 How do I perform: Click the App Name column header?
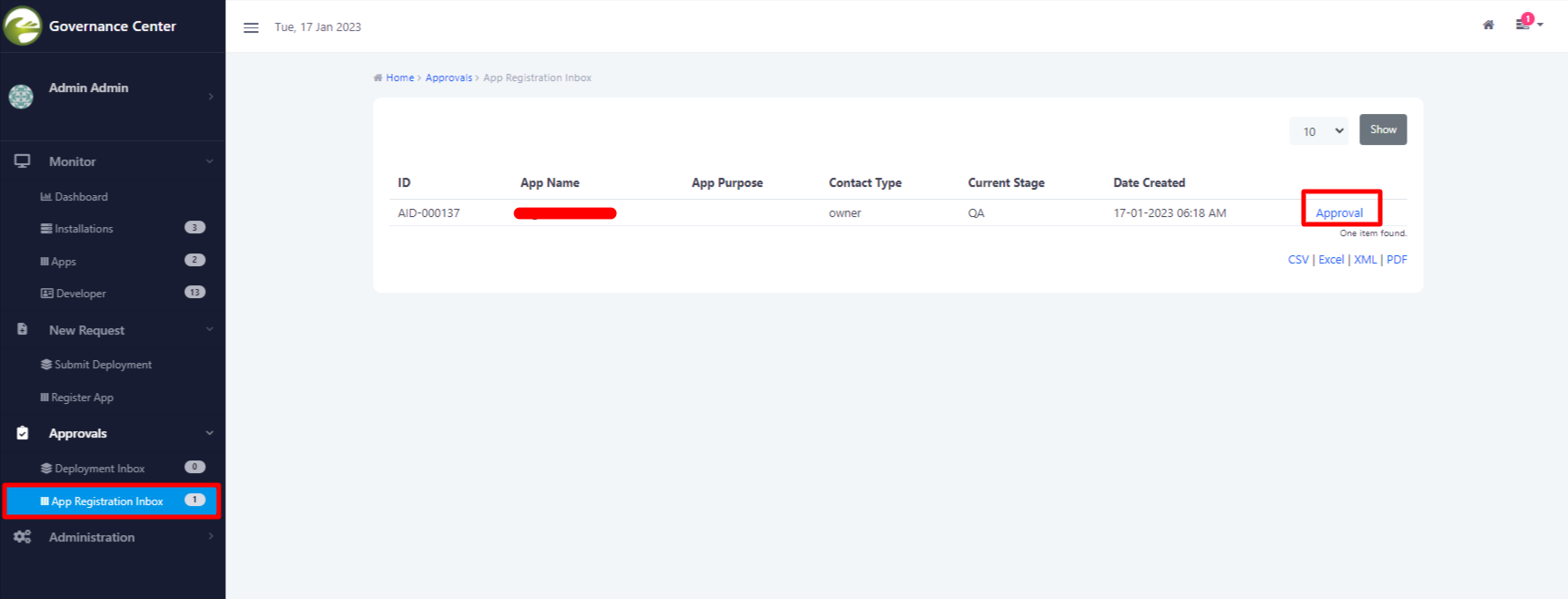pyautogui.click(x=550, y=182)
